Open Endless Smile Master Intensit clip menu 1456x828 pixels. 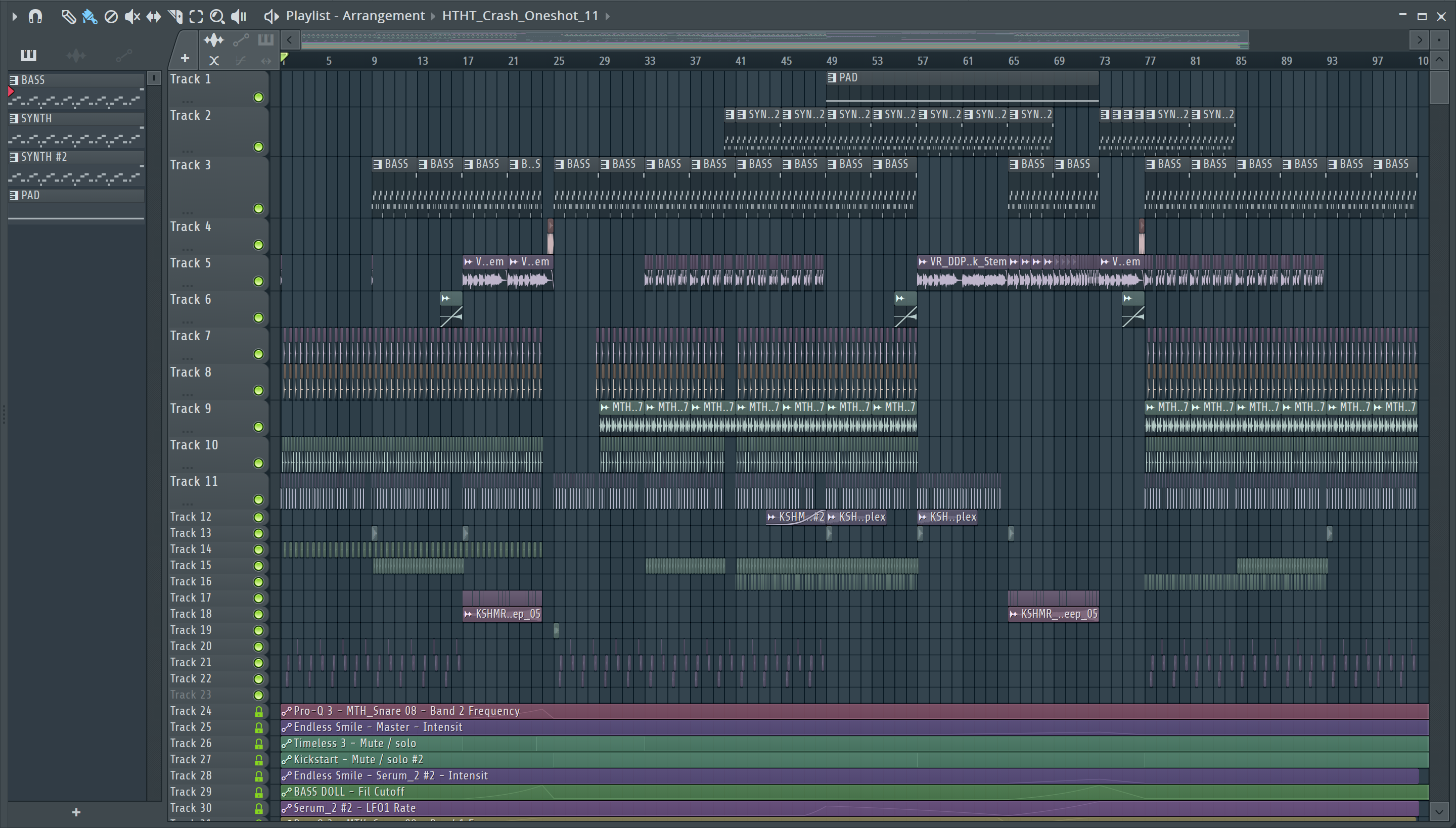(287, 727)
